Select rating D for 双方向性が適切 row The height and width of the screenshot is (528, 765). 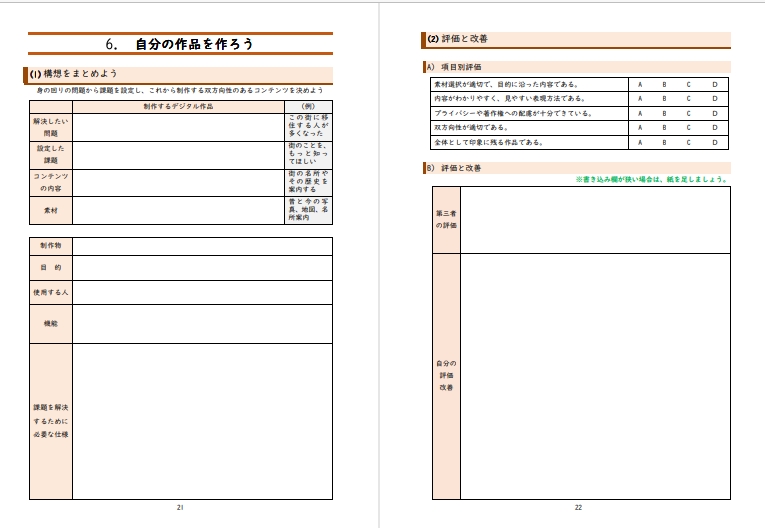coord(715,128)
